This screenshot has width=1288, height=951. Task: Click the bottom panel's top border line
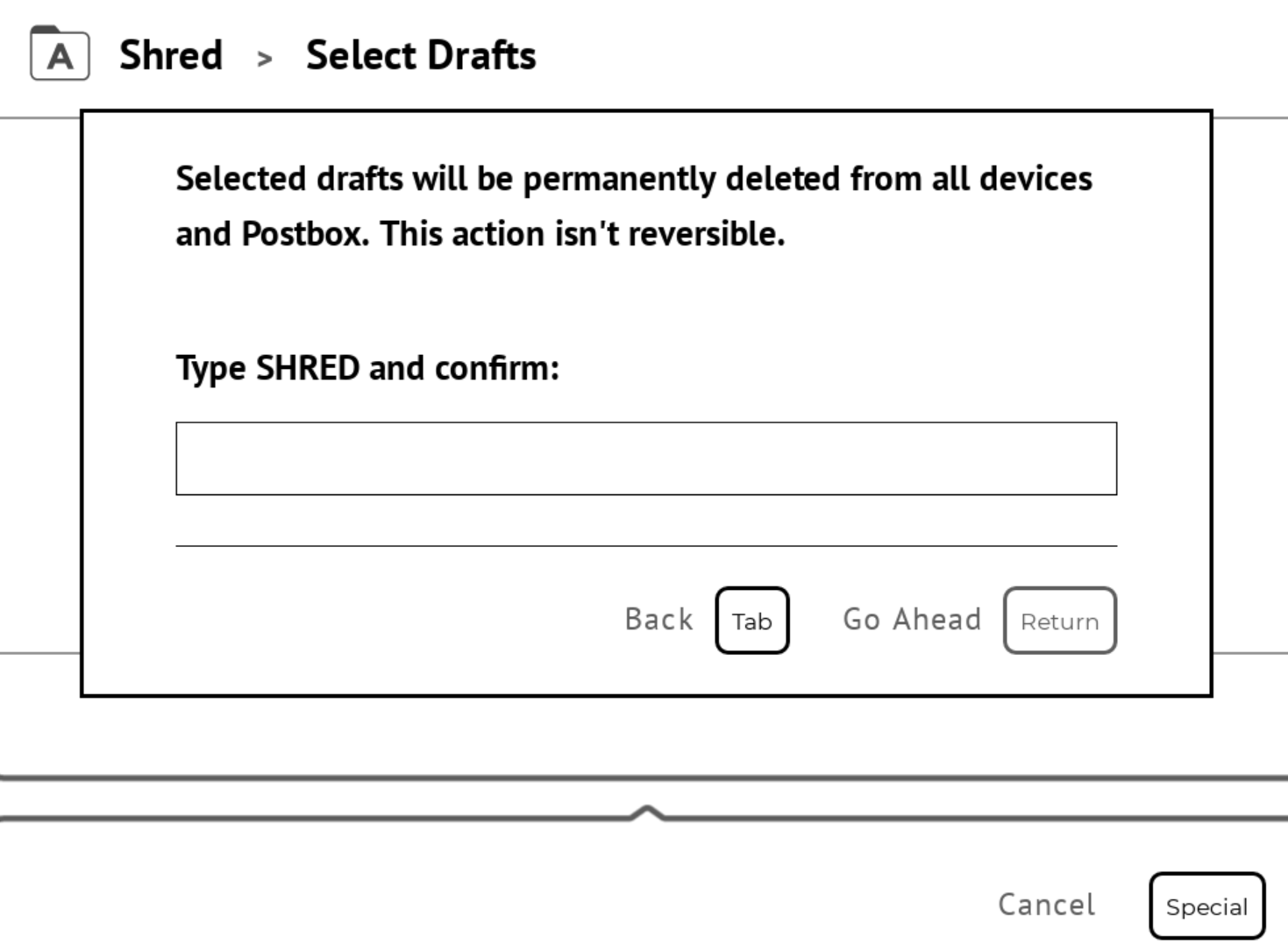(x=644, y=777)
